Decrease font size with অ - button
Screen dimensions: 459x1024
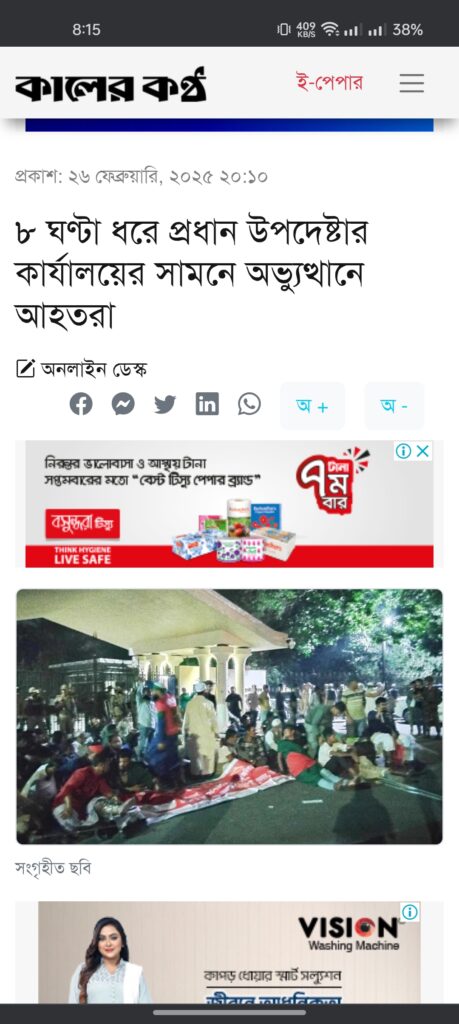pyautogui.click(x=394, y=406)
